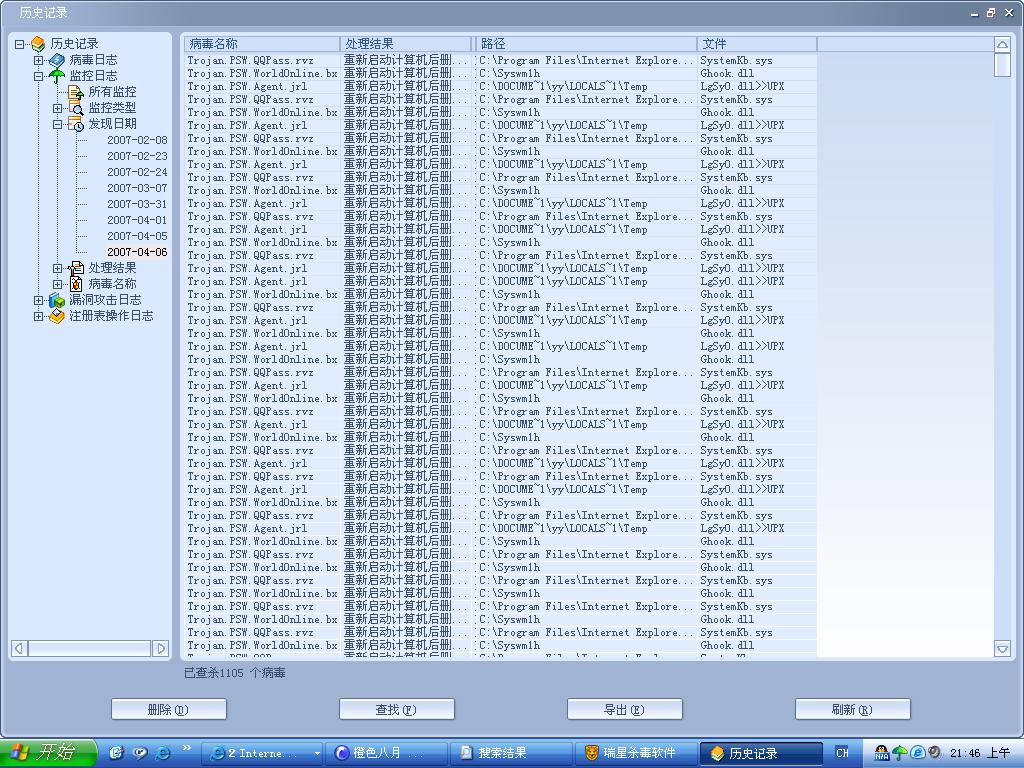Click the 注册表操作日志 icon

[x=57, y=316]
